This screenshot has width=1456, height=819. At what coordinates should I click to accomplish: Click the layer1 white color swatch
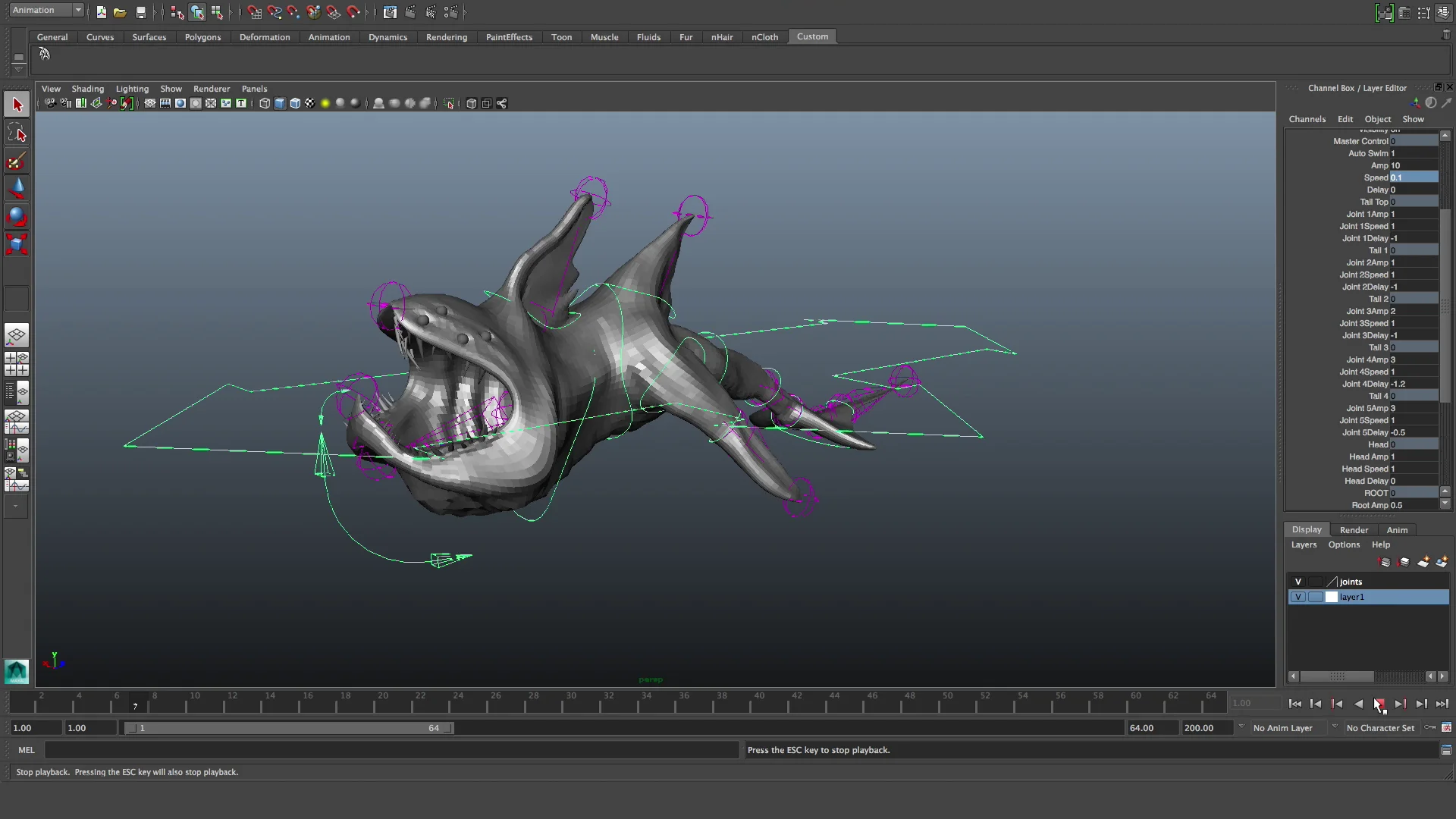1331,597
